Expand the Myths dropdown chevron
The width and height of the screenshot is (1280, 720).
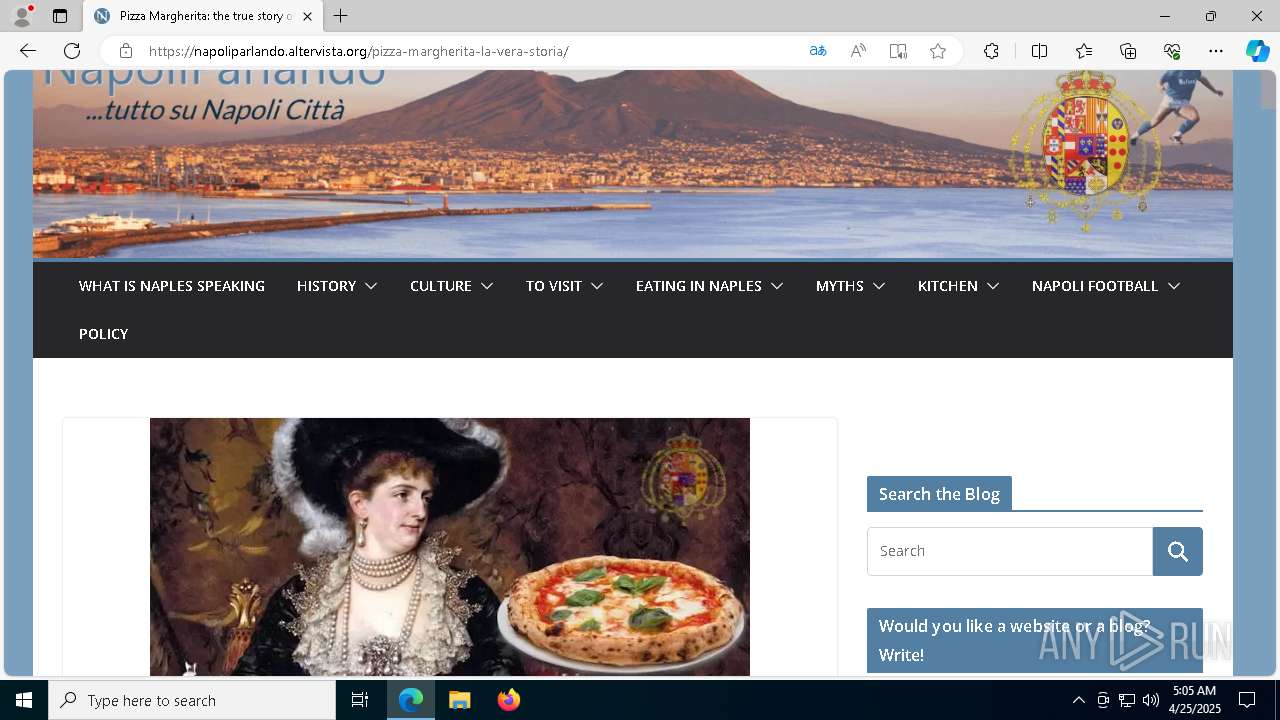point(879,286)
